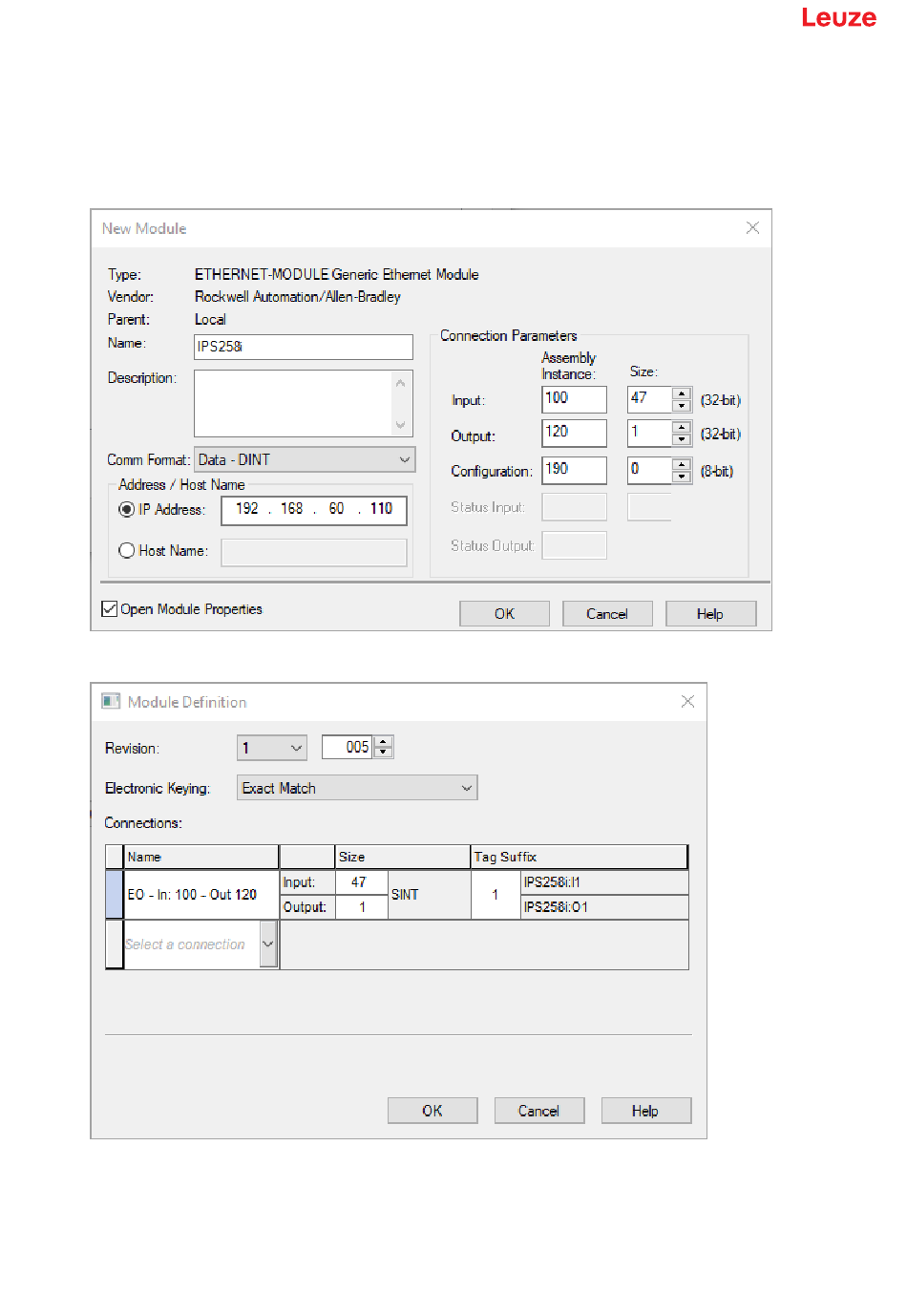Decrease Configuration size with down arrow
This screenshot has height=1316, width=907.
coord(682,477)
